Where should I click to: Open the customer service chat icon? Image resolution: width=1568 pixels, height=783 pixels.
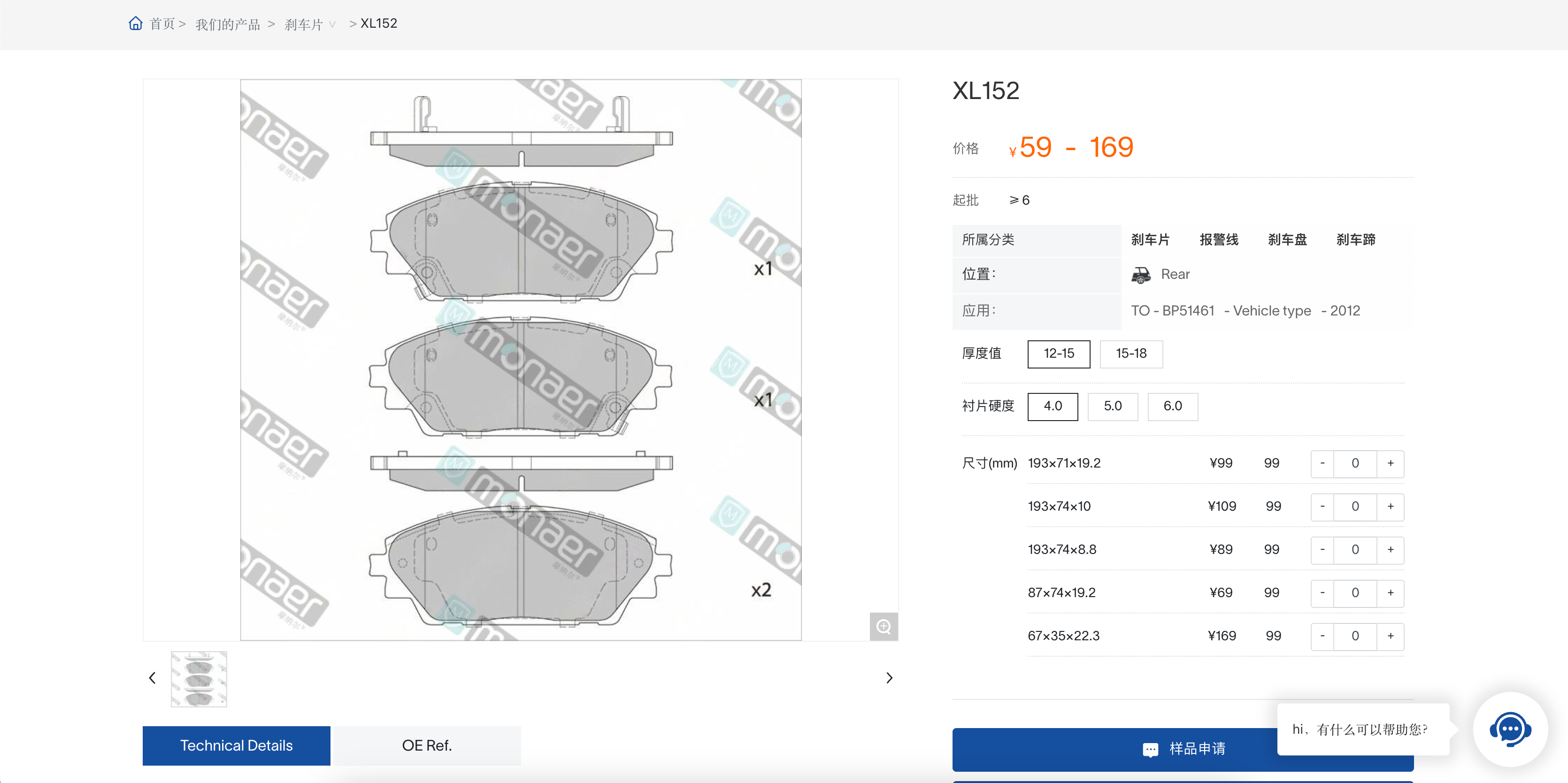click(1510, 729)
